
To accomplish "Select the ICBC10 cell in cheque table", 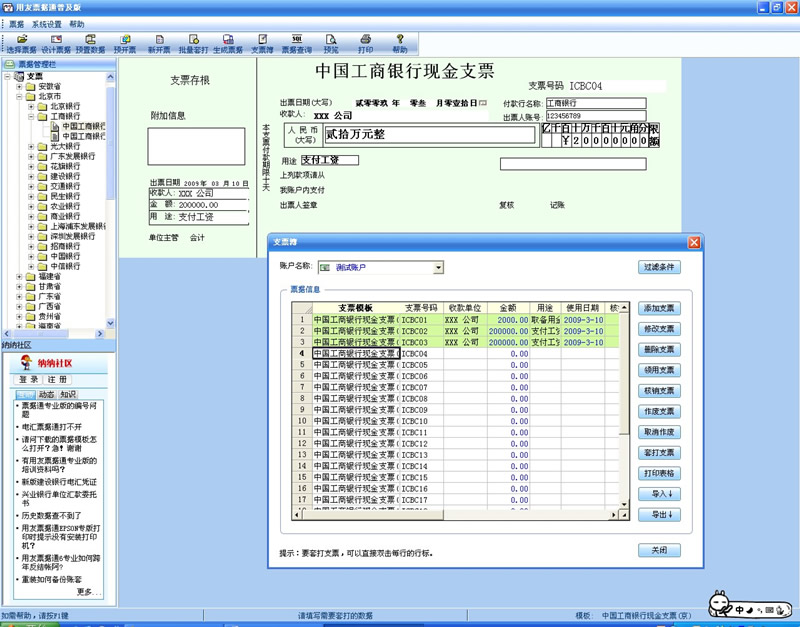I will 421,421.
